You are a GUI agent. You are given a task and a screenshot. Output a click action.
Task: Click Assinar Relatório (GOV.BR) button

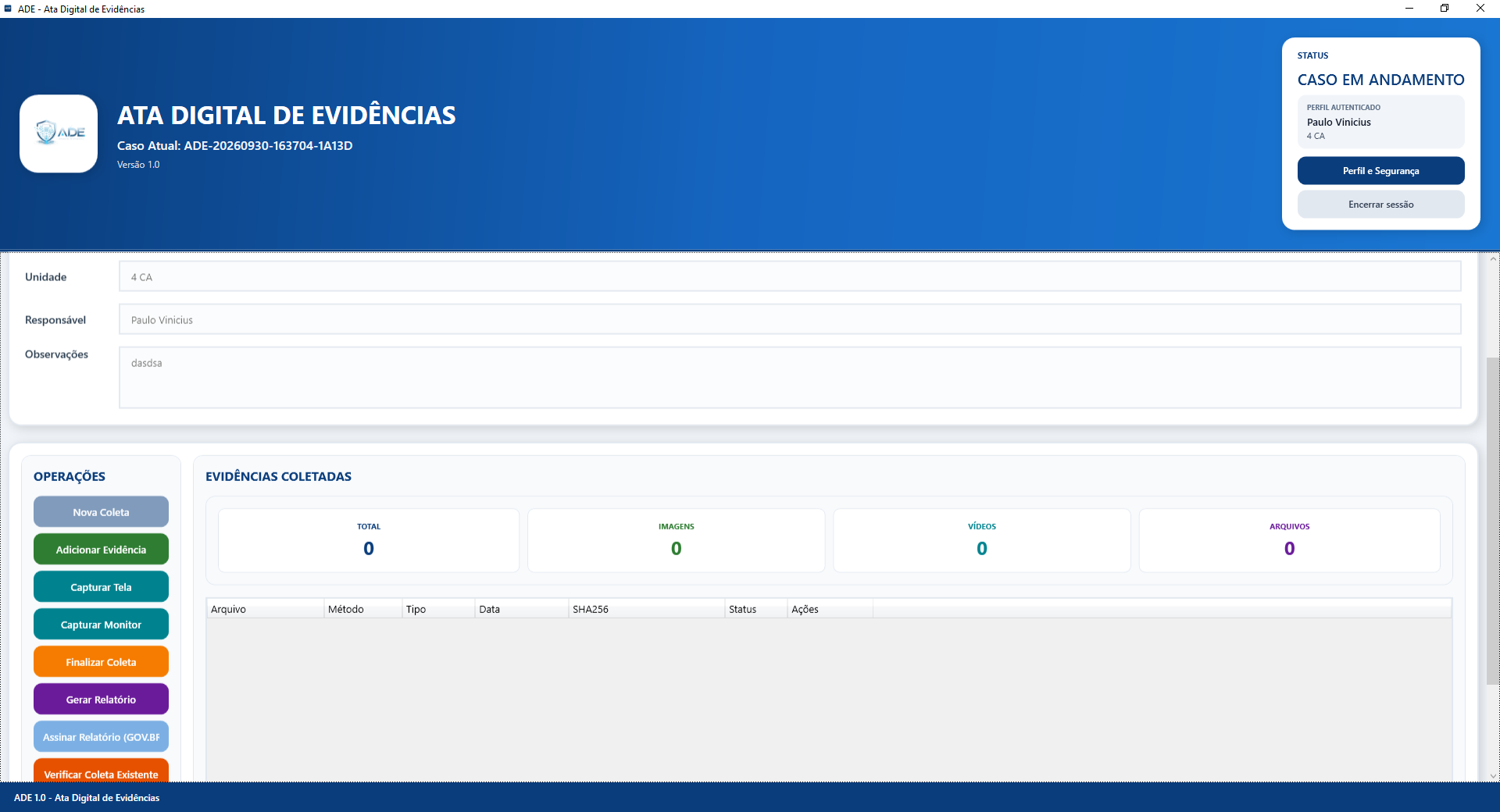click(x=101, y=737)
